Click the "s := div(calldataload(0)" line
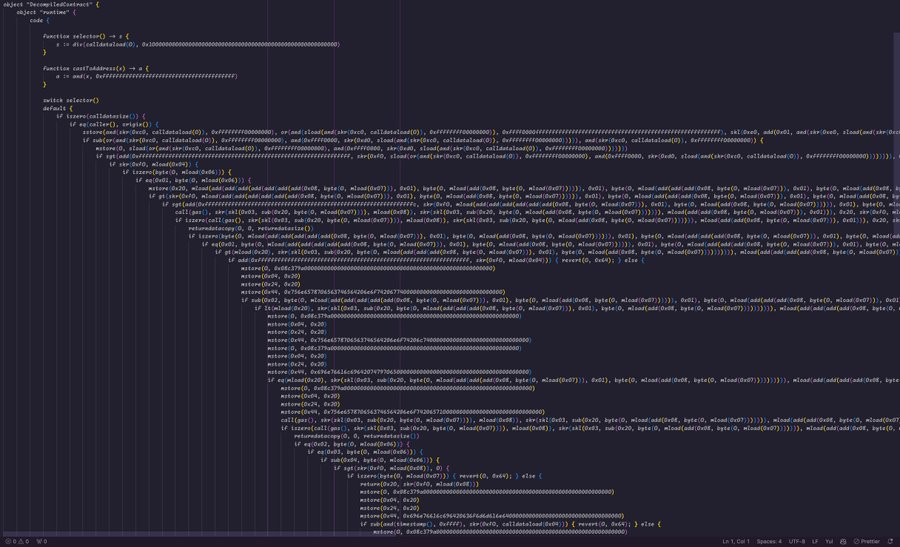The width and height of the screenshot is (900, 547). coord(198,44)
